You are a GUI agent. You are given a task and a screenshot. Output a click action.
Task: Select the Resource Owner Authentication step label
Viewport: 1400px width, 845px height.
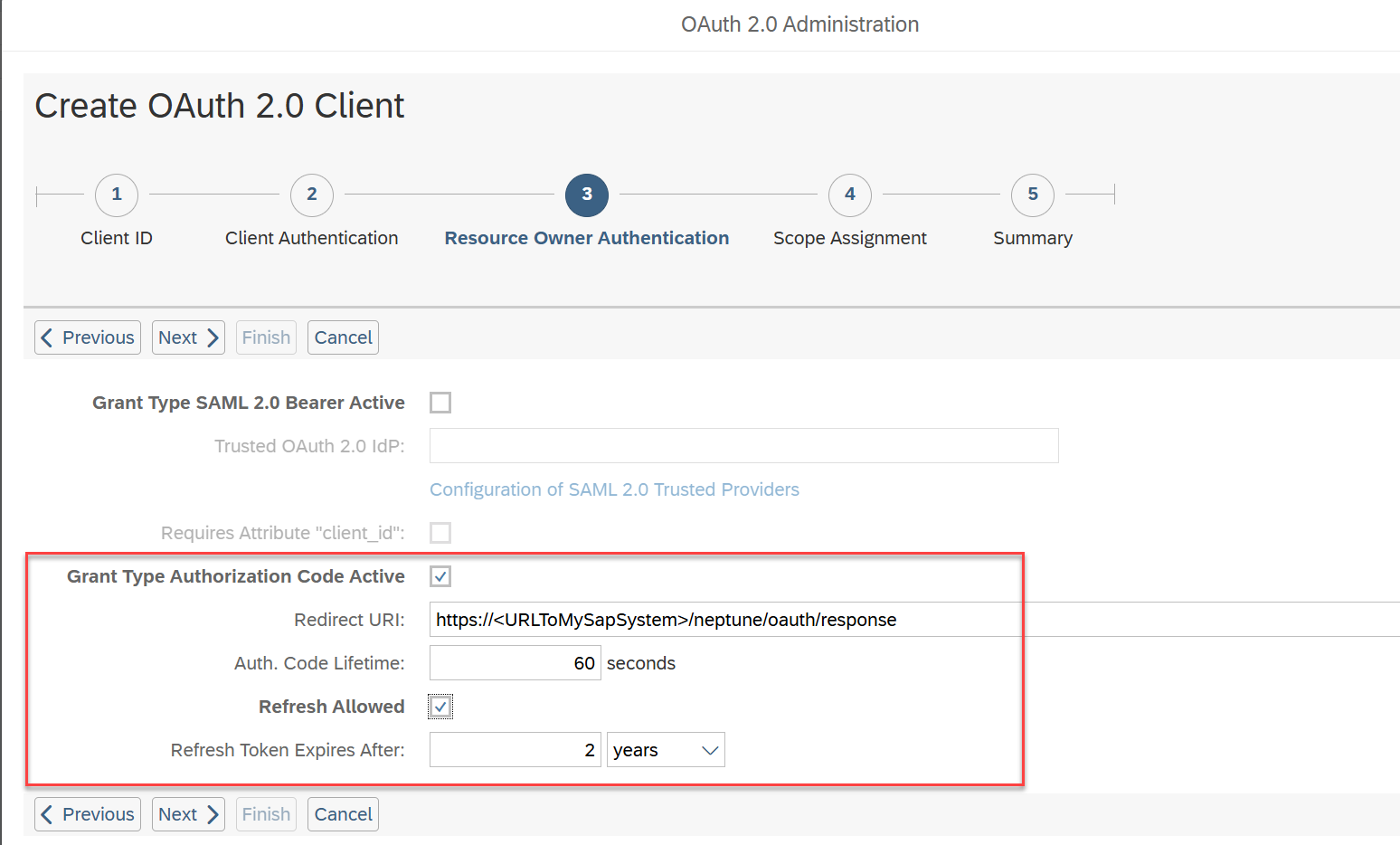point(586,237)
